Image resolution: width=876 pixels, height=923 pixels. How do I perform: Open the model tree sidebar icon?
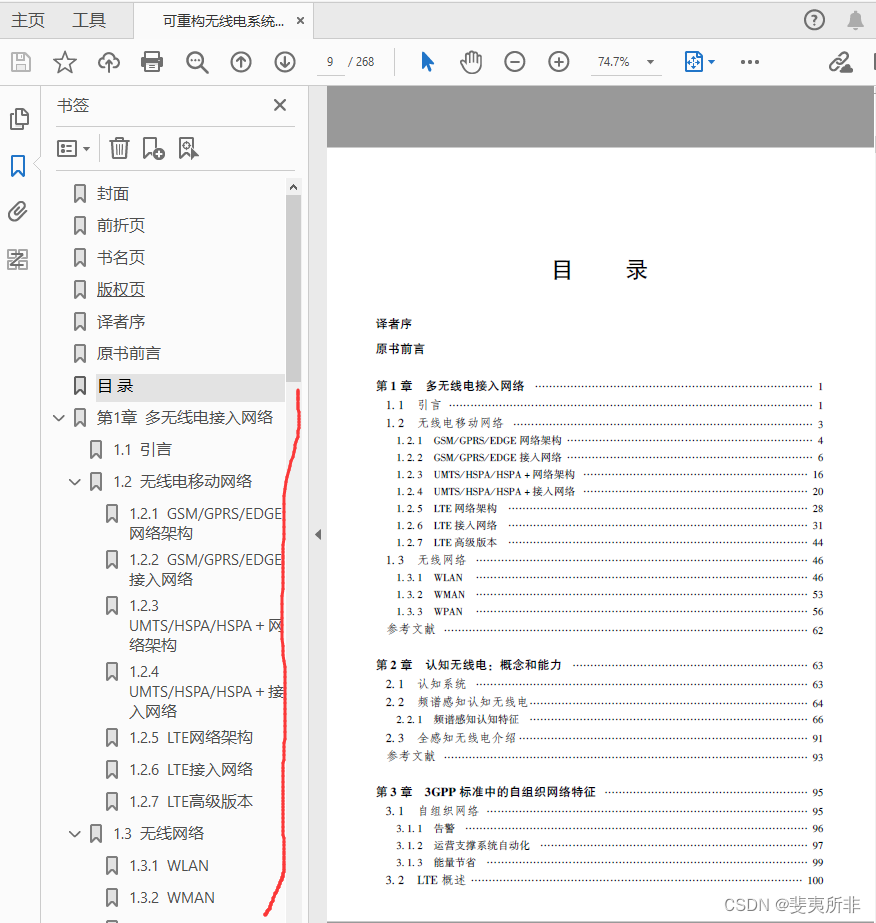tap(18, 259)
